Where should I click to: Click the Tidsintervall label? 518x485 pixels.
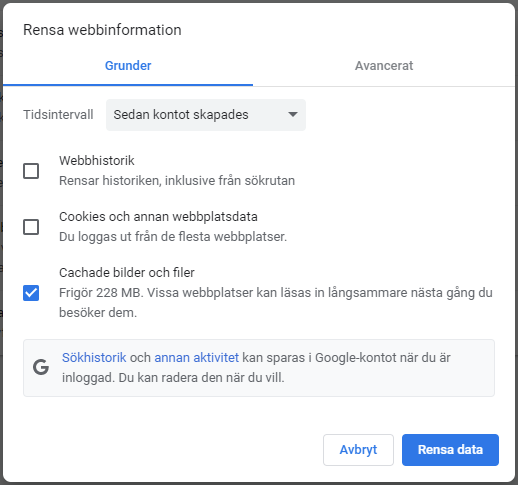coord(58,115)
